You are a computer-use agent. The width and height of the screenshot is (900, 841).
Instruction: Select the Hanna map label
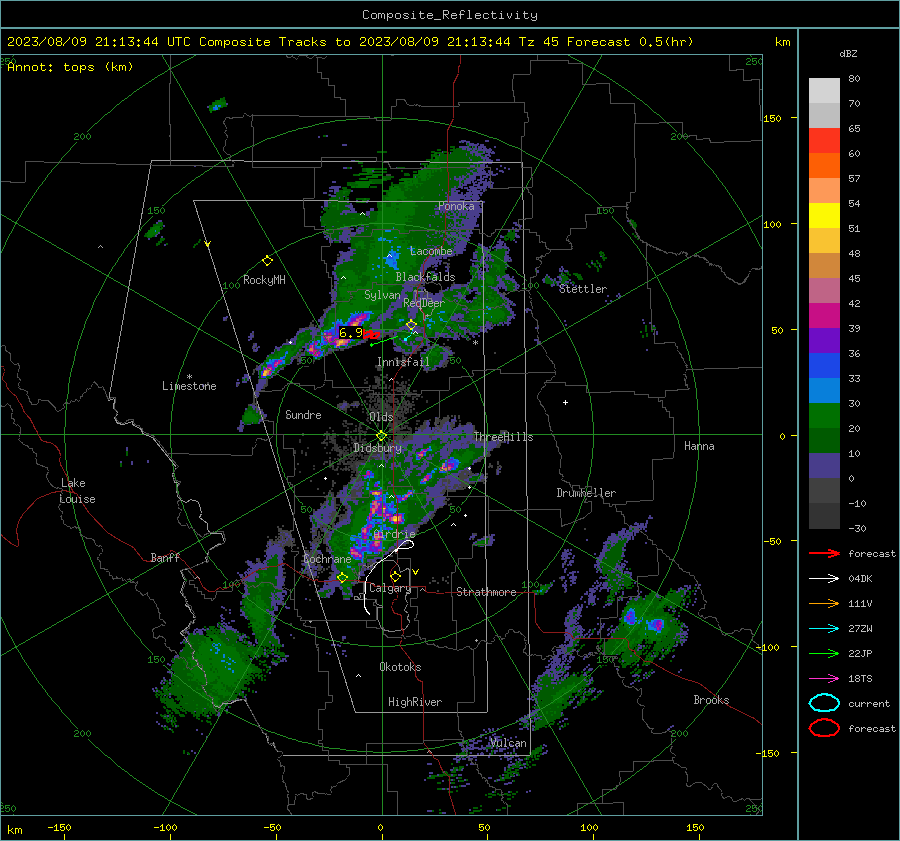tap(699, 445)
